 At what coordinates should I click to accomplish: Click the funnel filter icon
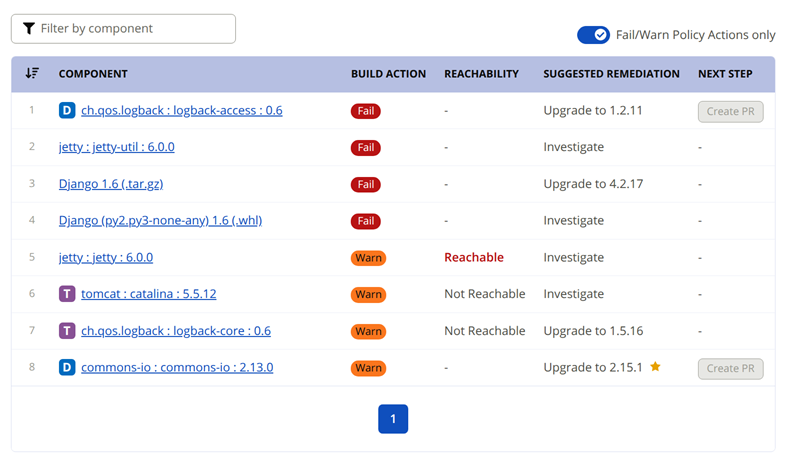click(x=29, y=28)
